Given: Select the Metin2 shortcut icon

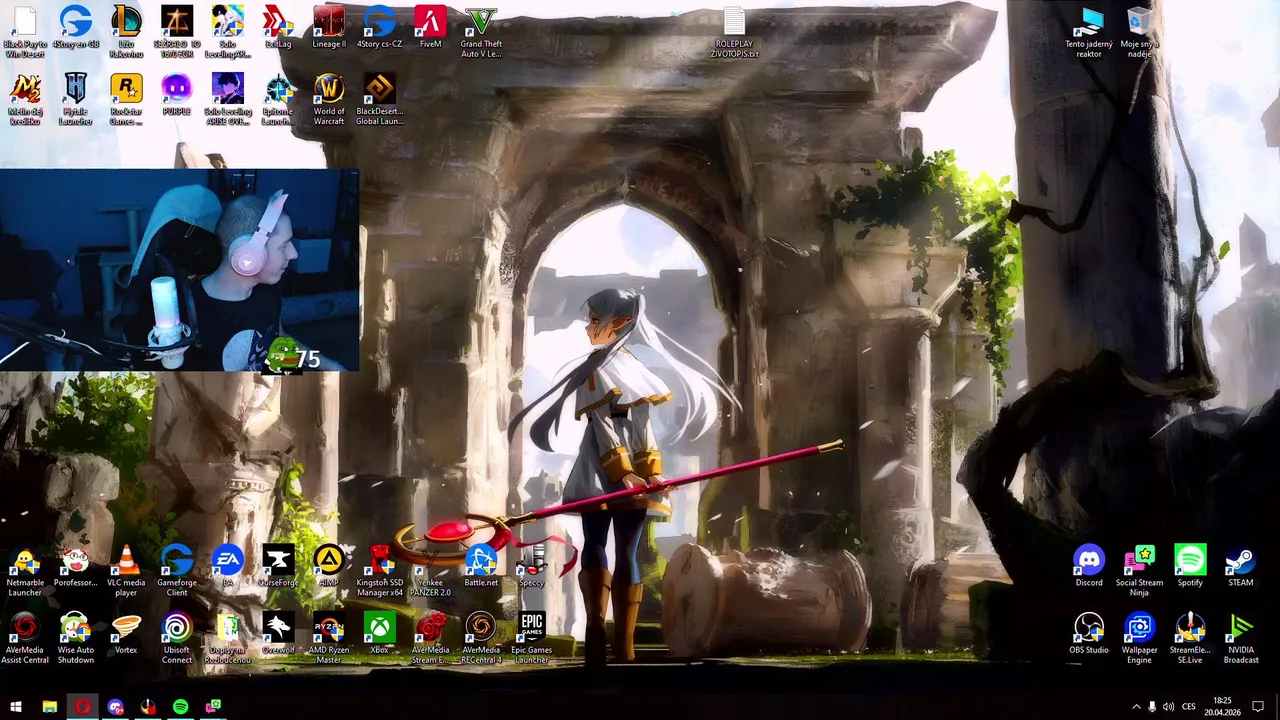Looking at the screenshot, I should pos(25,99).
